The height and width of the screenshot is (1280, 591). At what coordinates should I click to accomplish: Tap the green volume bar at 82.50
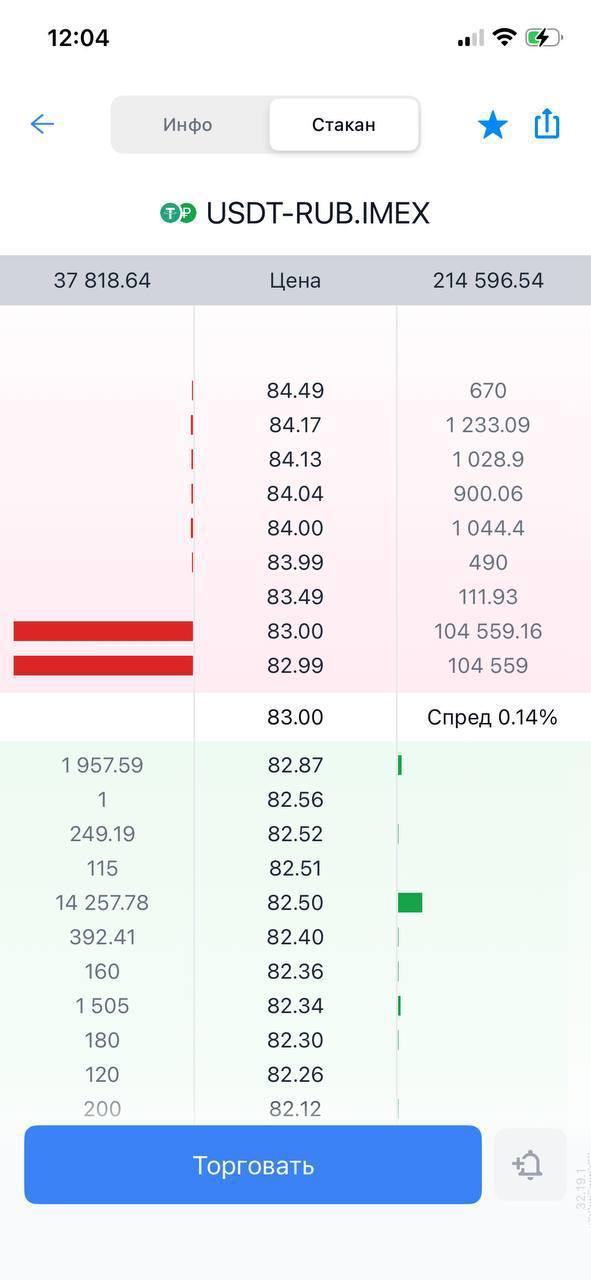point(410,903)
